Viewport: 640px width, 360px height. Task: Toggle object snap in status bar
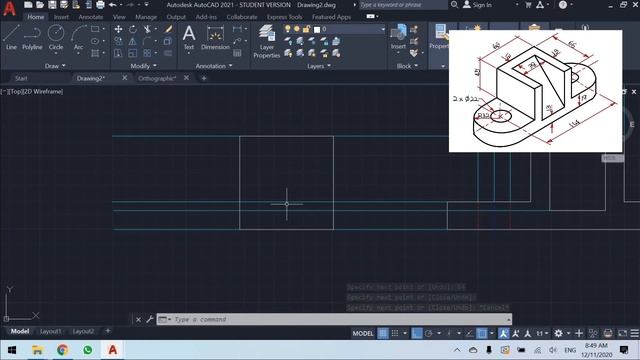482,333
